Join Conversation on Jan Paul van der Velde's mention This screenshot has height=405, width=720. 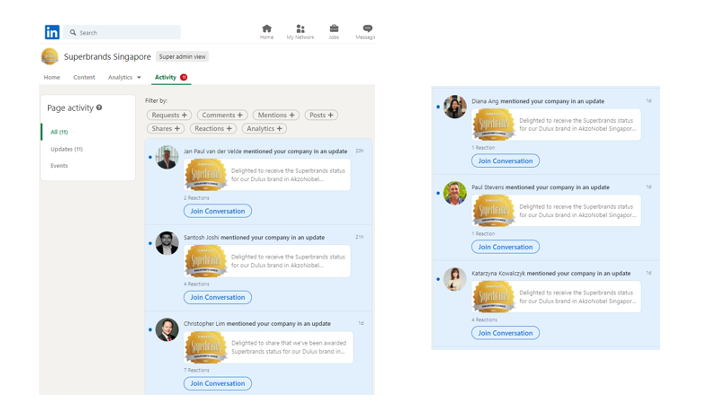click(218, 211)
